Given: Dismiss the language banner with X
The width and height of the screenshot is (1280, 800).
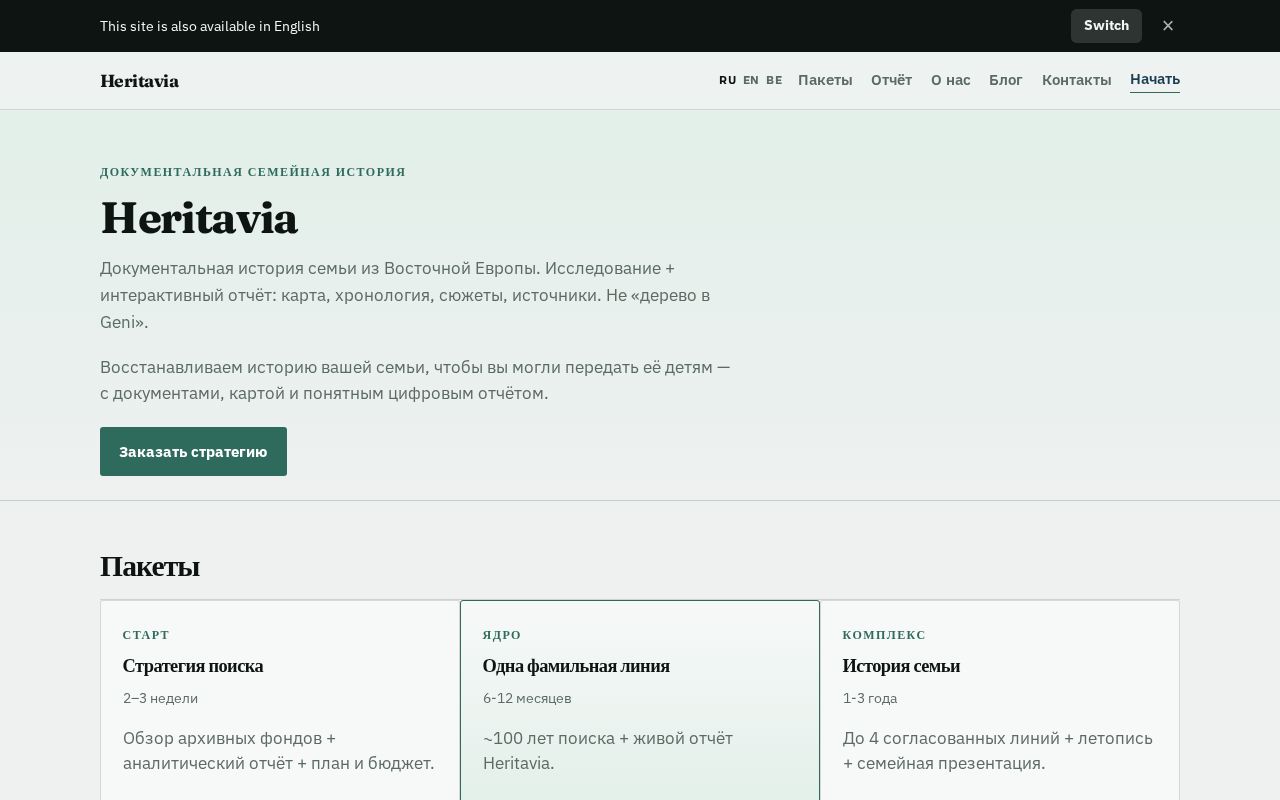Looking at the screenshot, I should (1168, 26).
